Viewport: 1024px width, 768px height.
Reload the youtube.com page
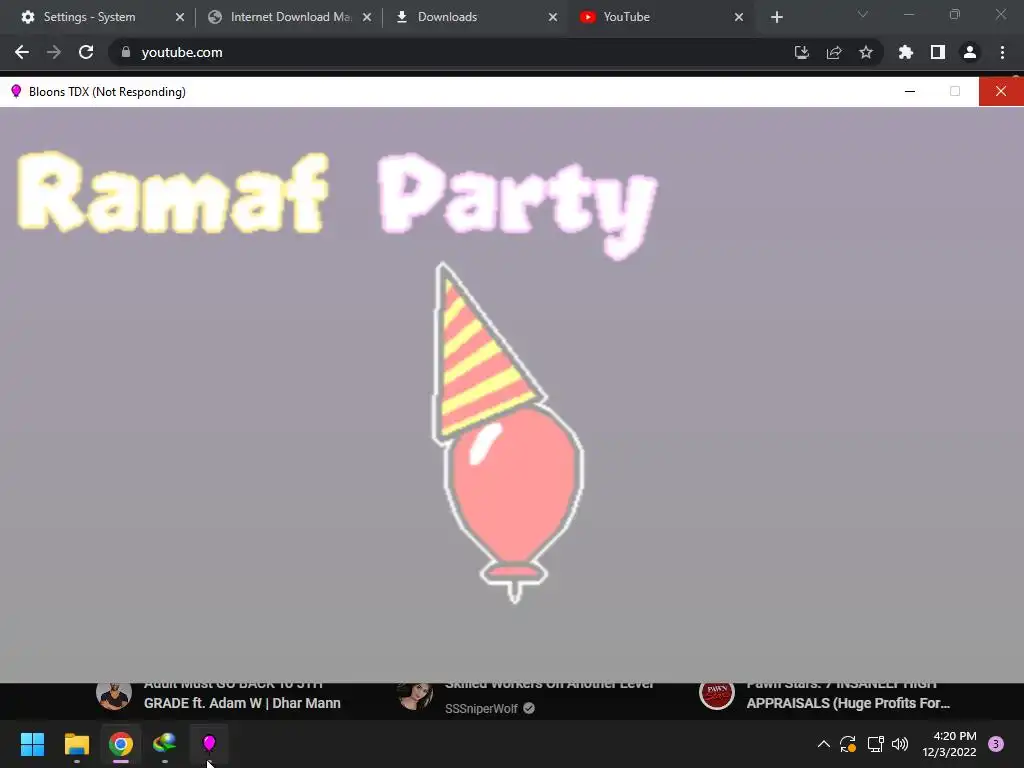[x=86, y=52]
